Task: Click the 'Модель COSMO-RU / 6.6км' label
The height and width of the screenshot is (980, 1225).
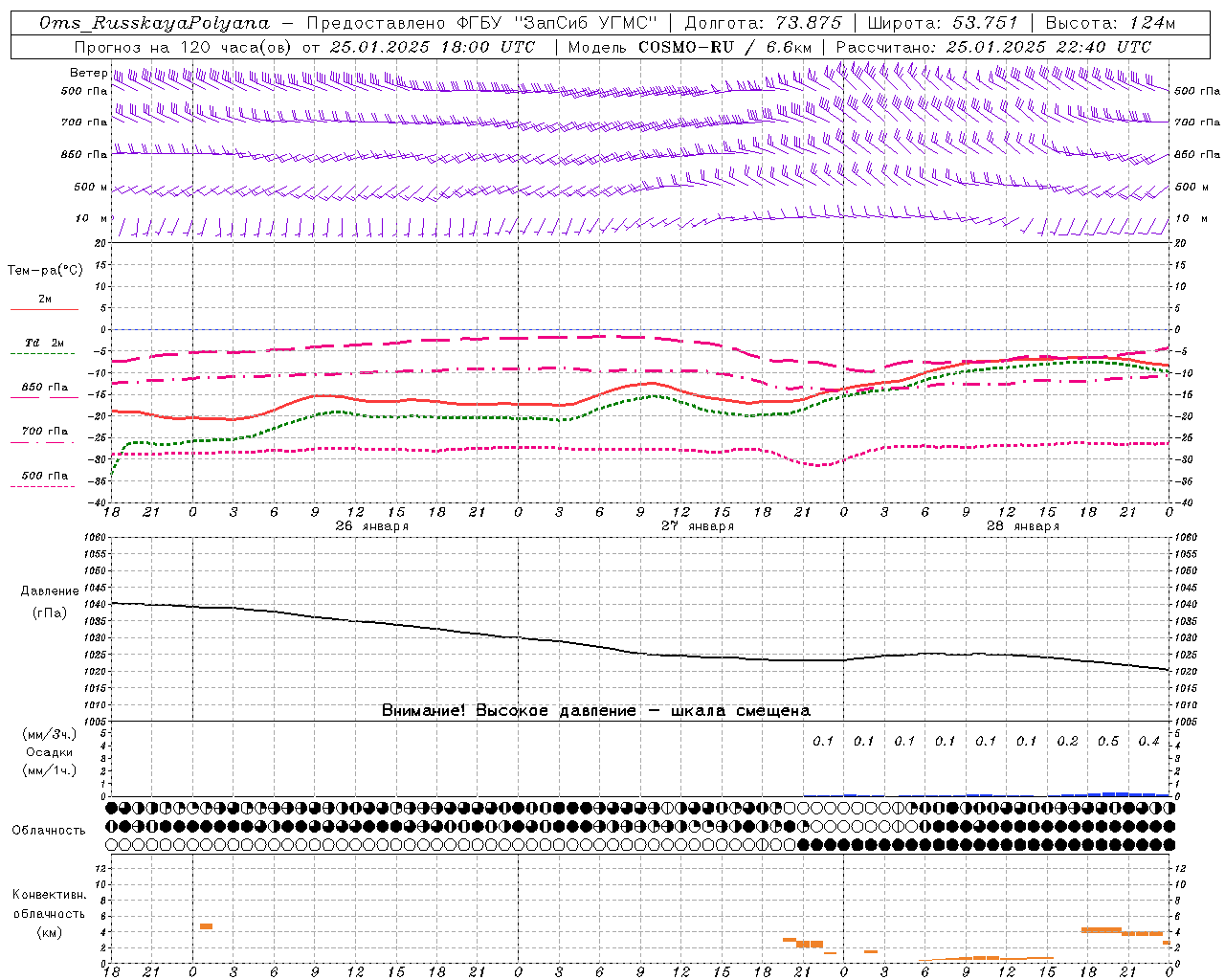Action: click(x=689, y=47)
